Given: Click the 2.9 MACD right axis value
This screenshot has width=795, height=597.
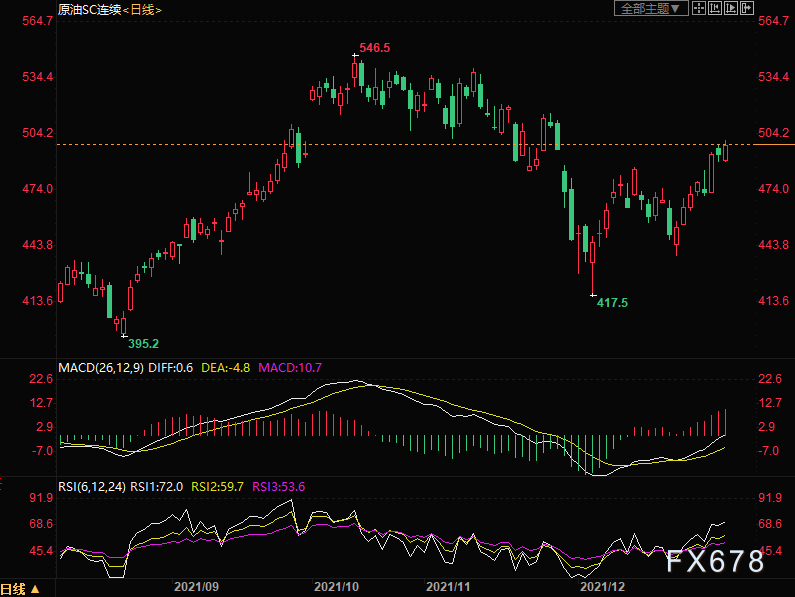Looking at the screenshot, I should tap(766, 427).
